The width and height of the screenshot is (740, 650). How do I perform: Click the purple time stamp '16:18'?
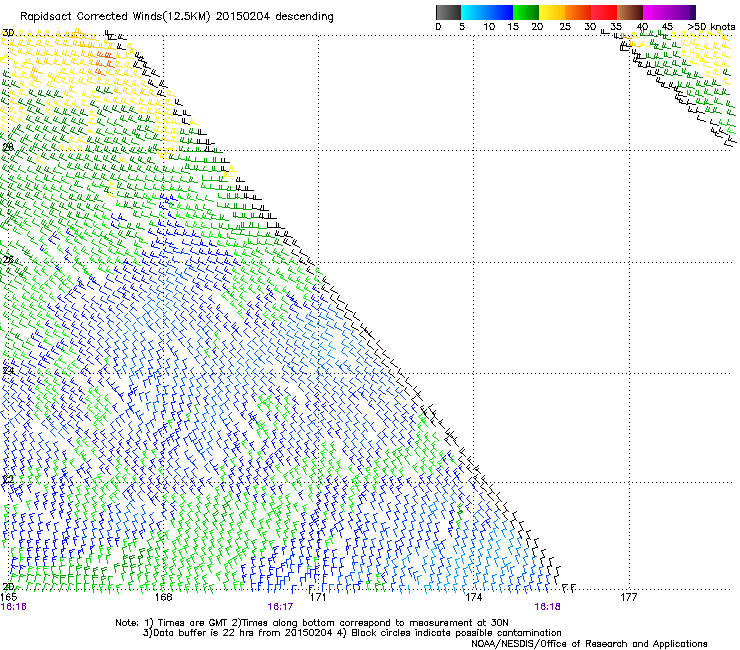[x=547, y=607]
